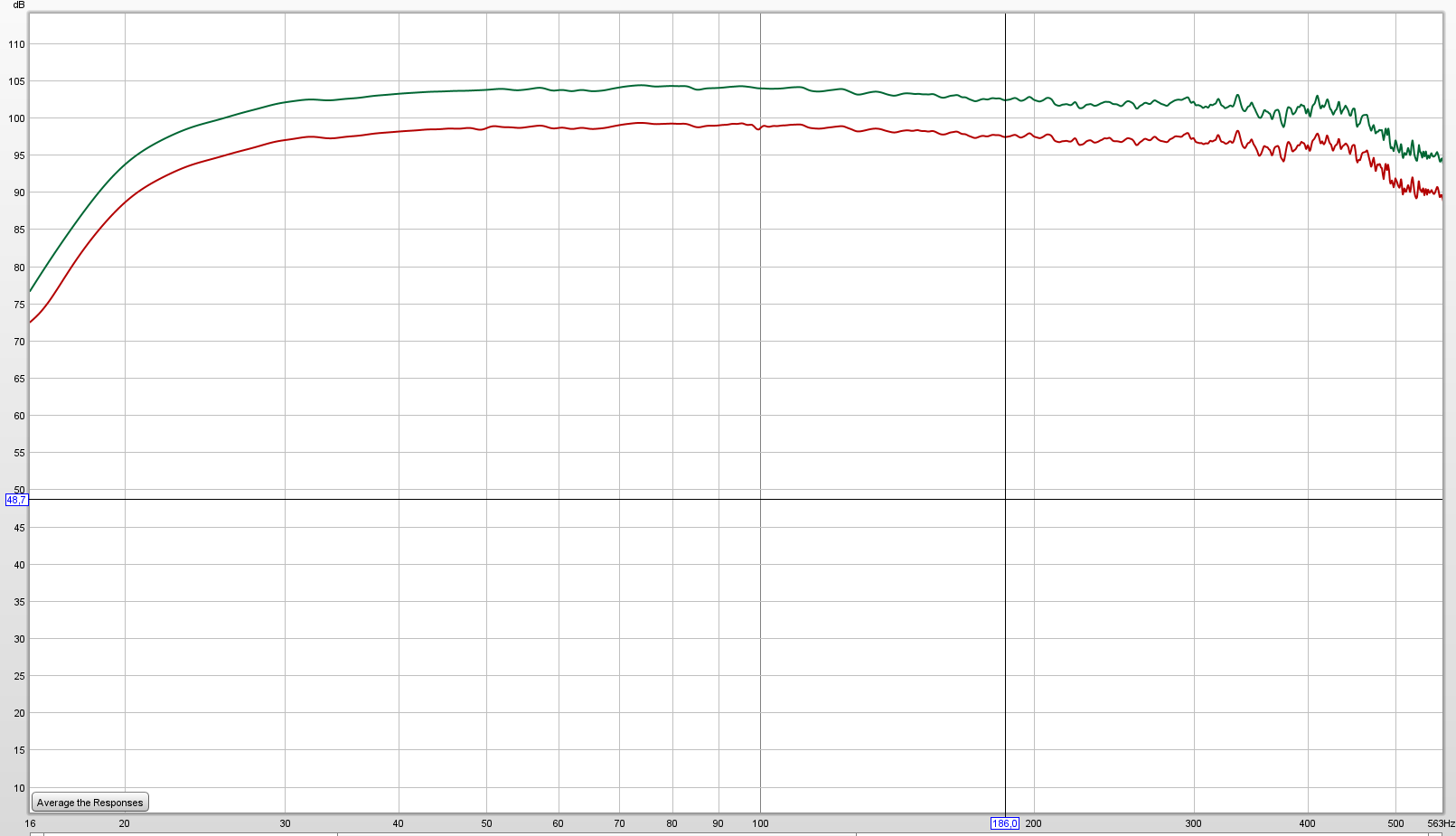Click the 75 label on the dB axis

19,305
